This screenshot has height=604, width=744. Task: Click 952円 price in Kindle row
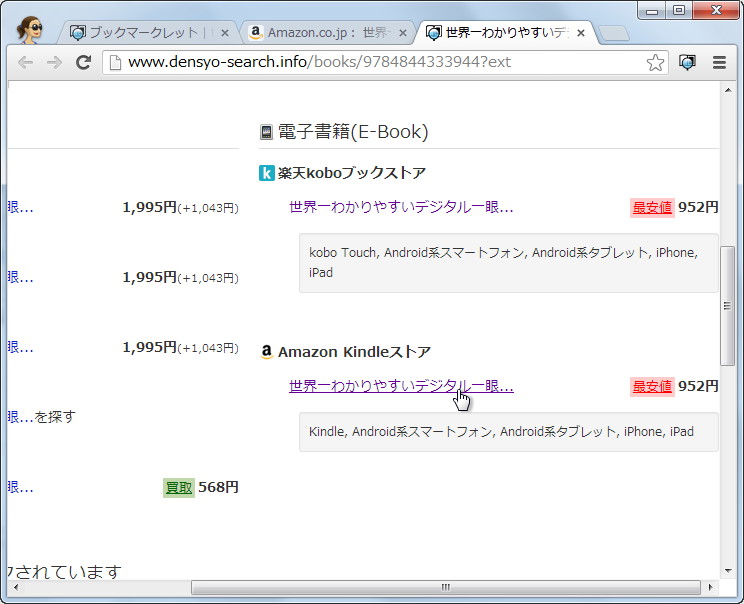point(698,386)
